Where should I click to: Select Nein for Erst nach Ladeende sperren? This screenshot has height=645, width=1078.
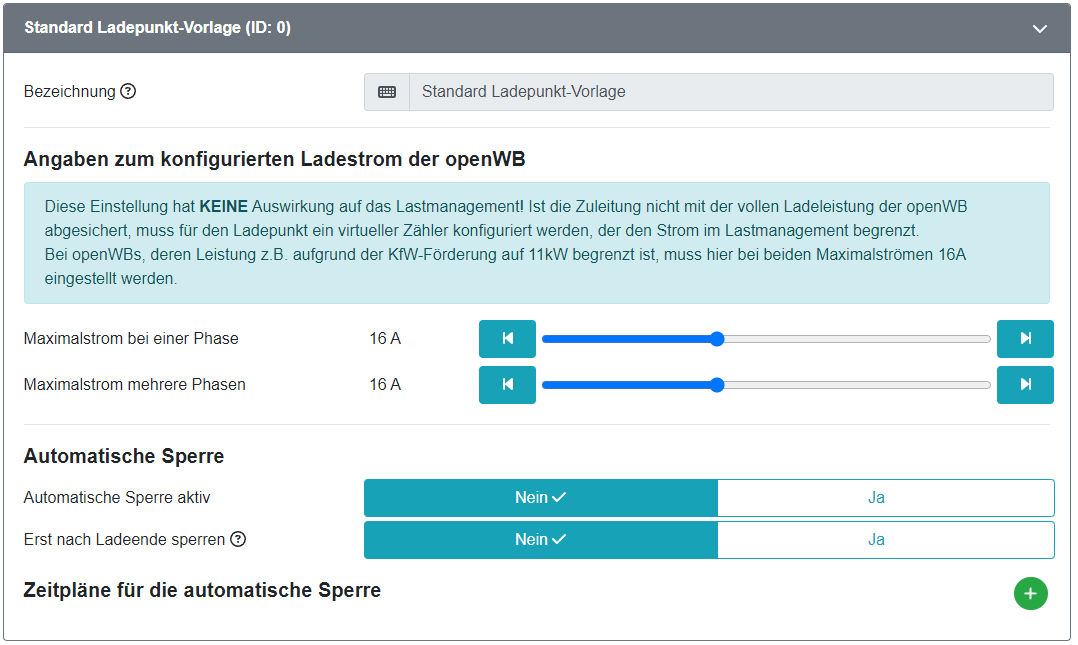click(540, 540)
